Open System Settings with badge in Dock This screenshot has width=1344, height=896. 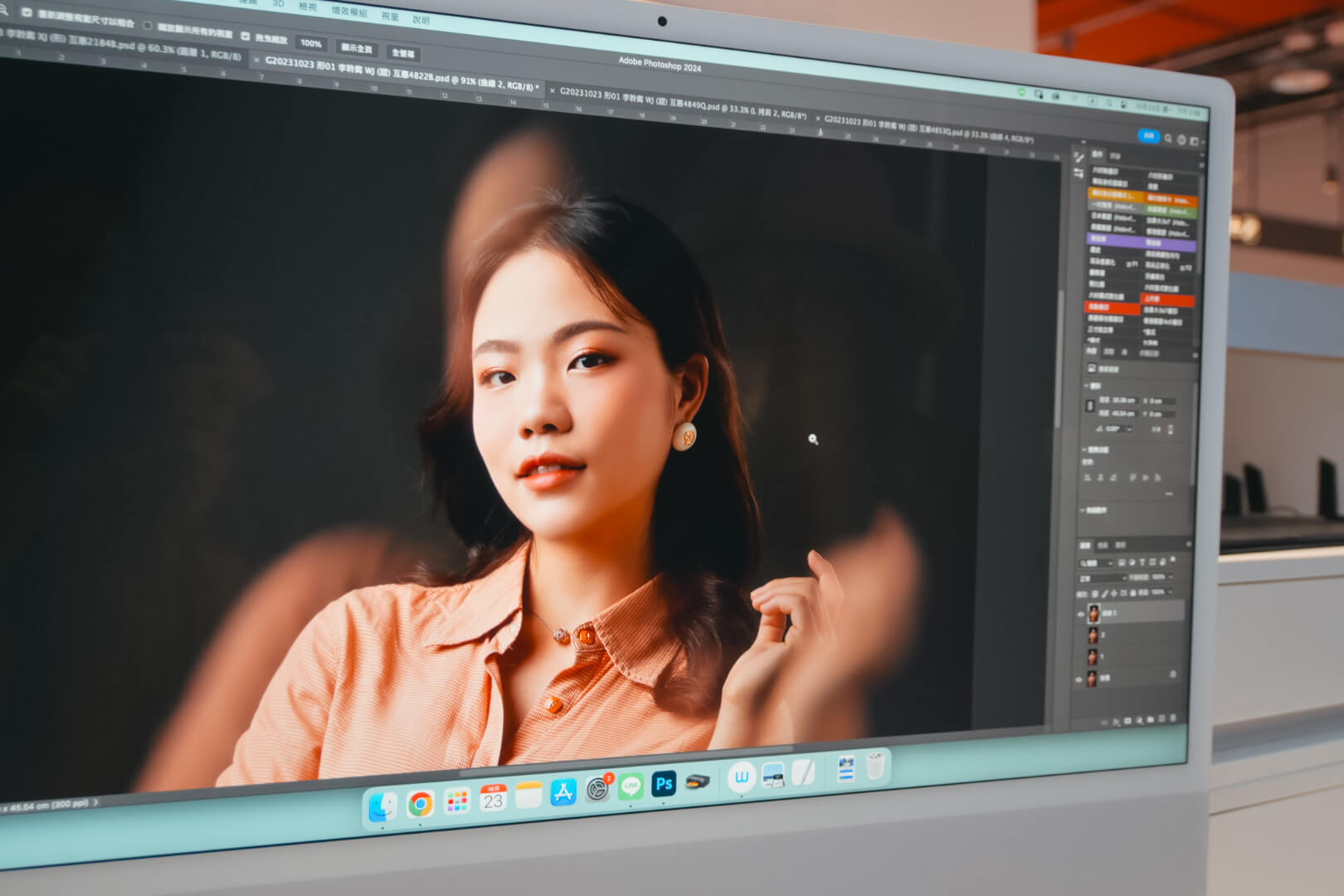(598, 788)
